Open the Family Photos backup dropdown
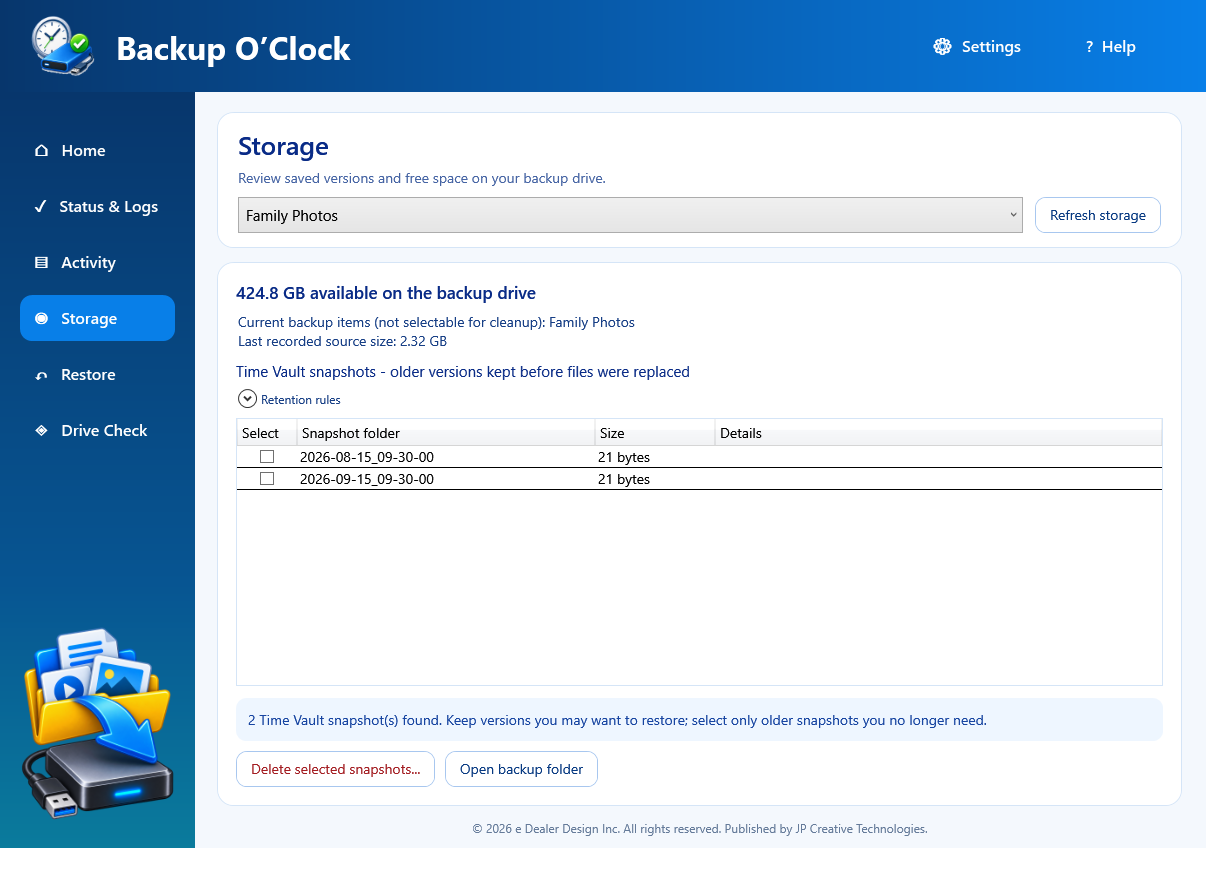Screen dimensions: 1222x887 (630, 215)
